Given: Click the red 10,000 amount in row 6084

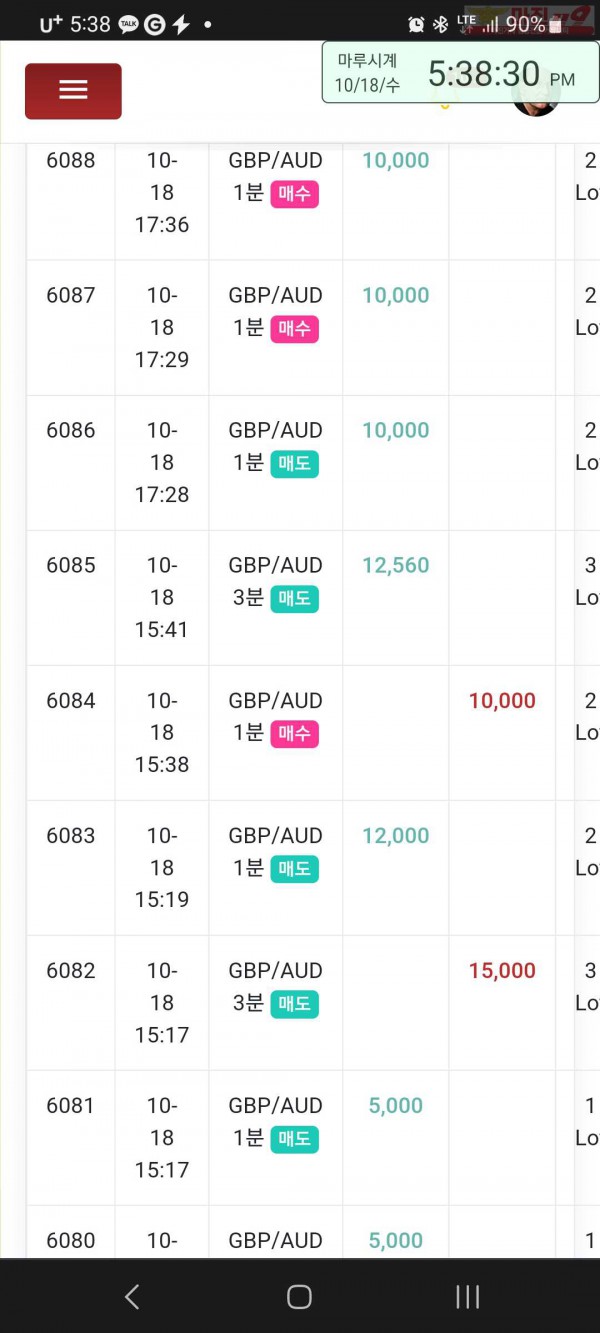Looking at the screenshot, I should click(x=502, y=700).
